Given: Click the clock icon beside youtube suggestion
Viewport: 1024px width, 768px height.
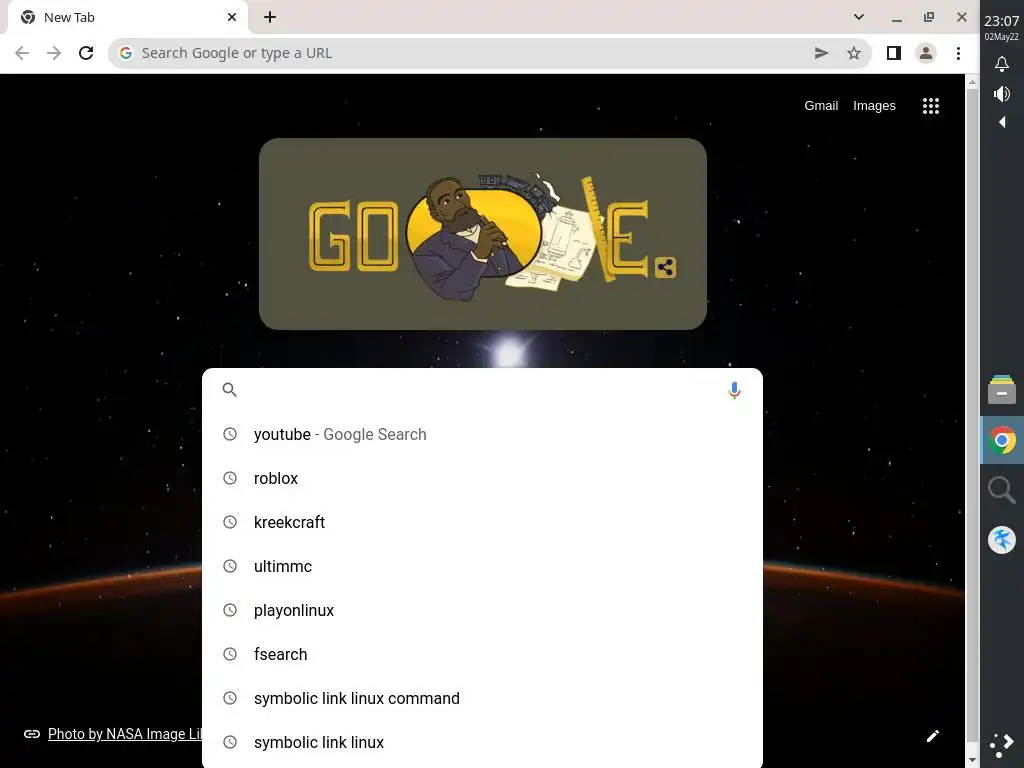Looking at the screenshot, I should coord(230,434).
